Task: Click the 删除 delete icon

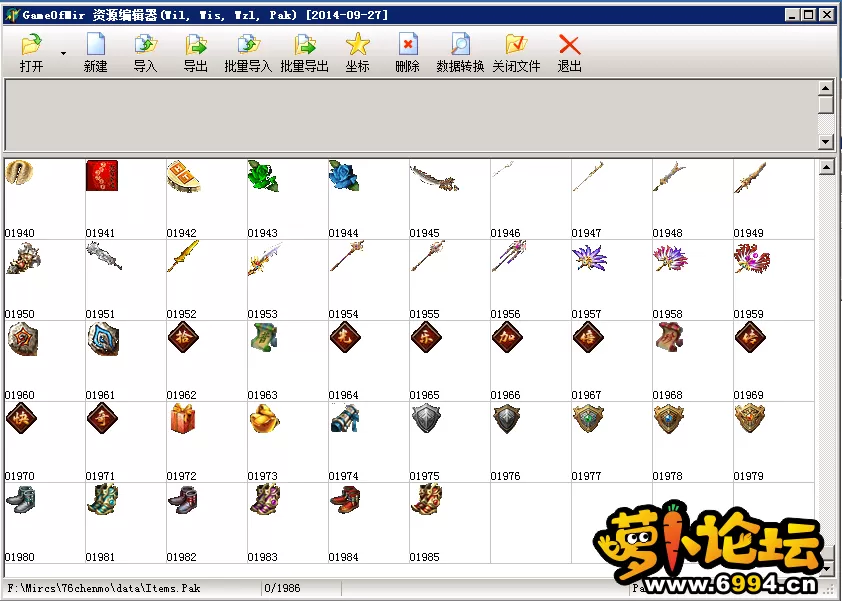Action: pyautogui.click(x=407, y=52)
